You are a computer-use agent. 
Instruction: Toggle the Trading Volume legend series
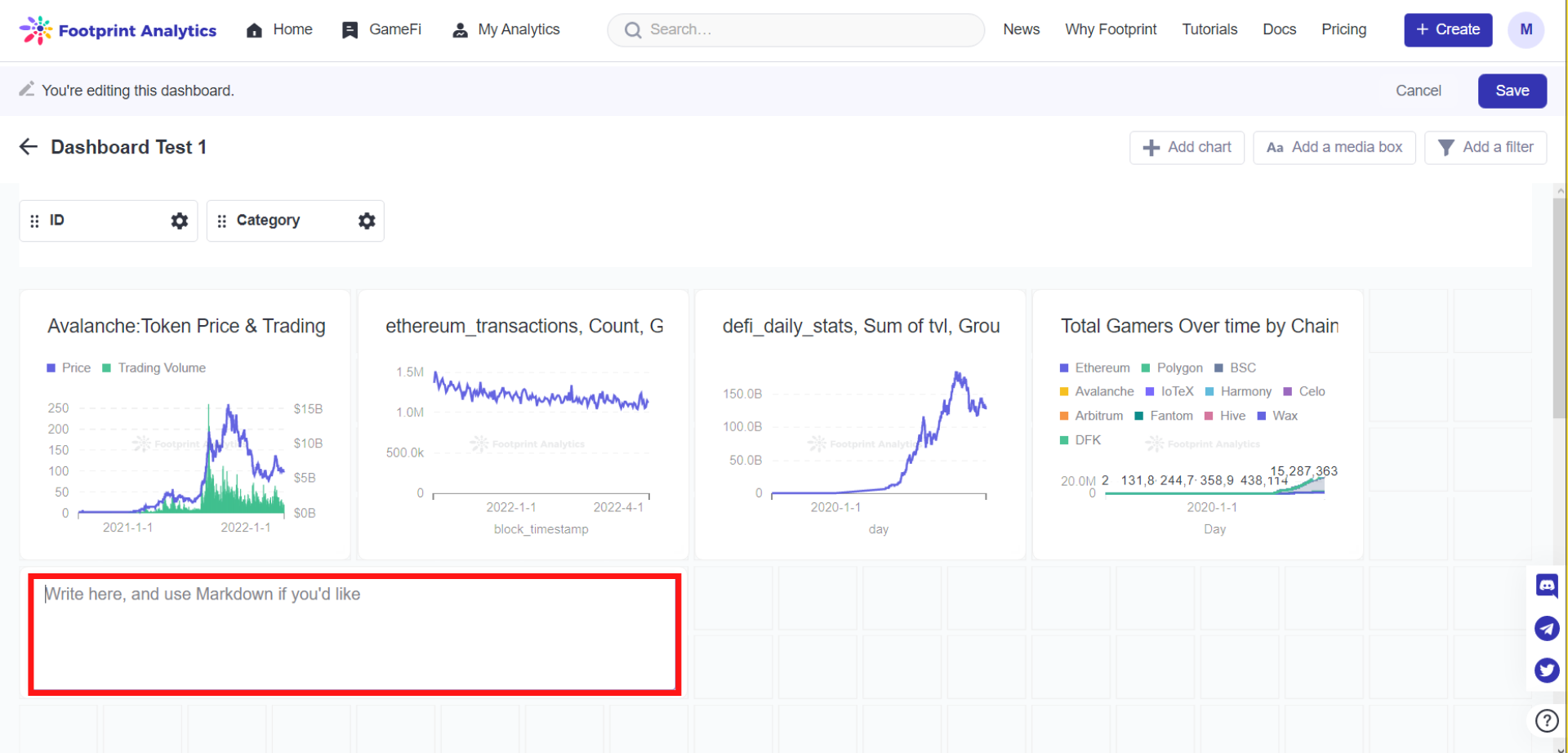(x=154, y=368)
